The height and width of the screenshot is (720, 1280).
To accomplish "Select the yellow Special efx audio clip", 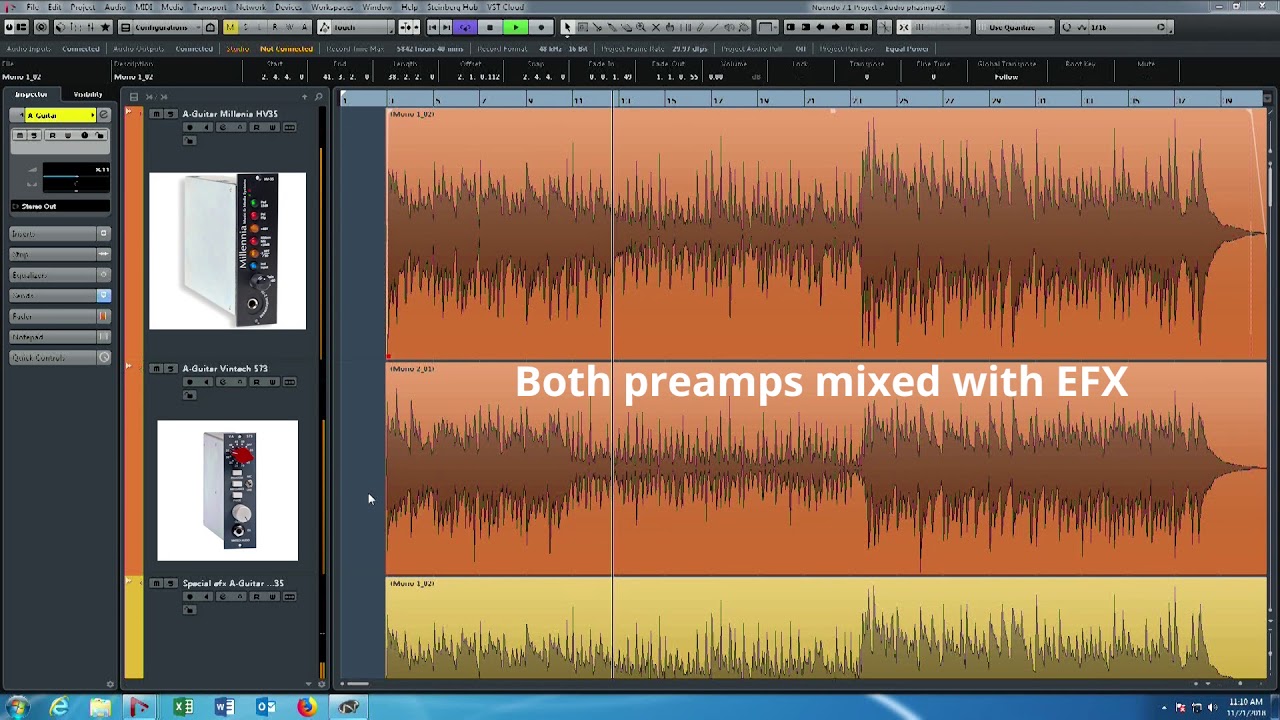I will (826, 628).
